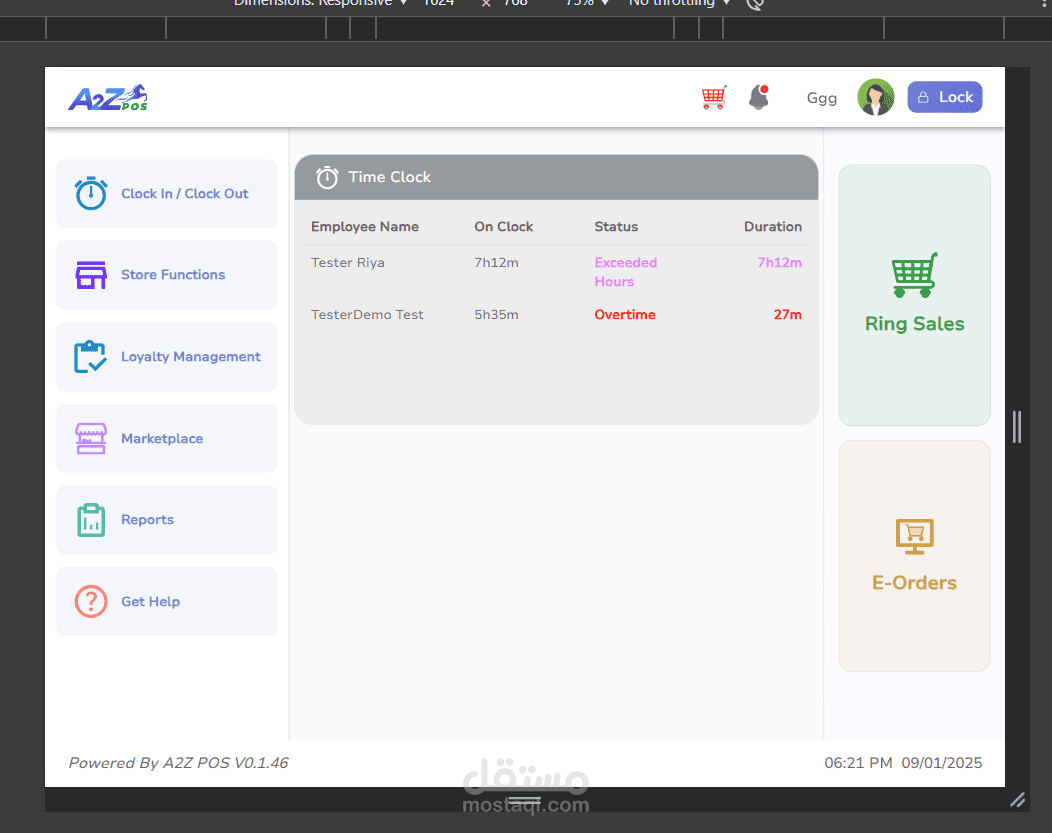Image resolution: width=1052 pixels, height=833 pixels.
Task: Click the clipboard check Loyalty icon
Action: [91, 357]
